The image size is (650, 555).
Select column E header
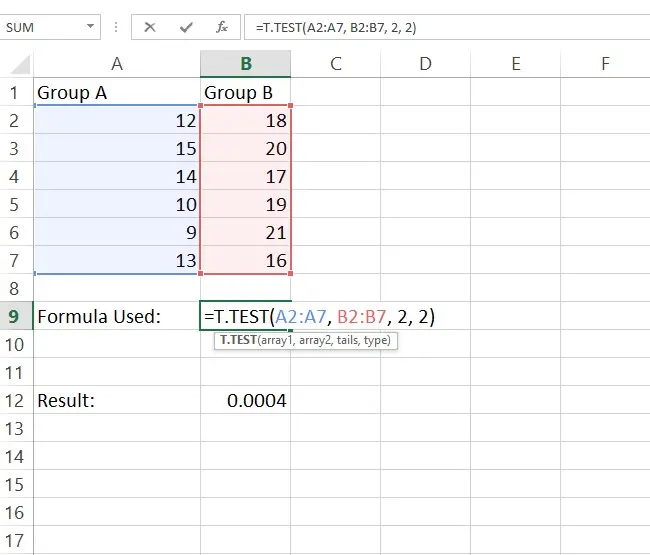coord(516,64)
